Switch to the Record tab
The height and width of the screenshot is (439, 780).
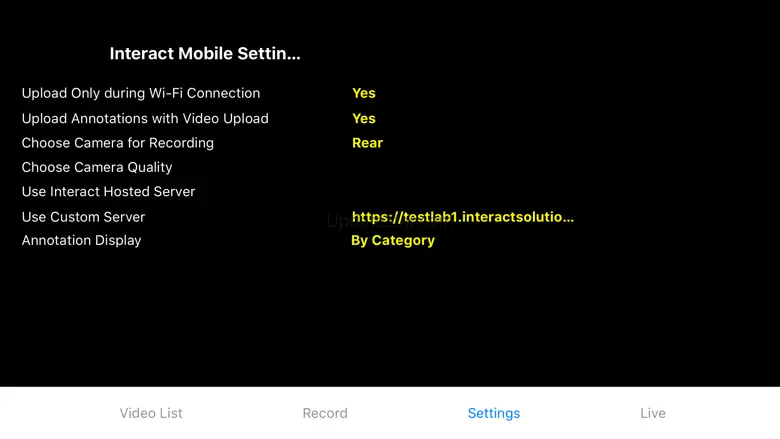(x=325, y=413)
